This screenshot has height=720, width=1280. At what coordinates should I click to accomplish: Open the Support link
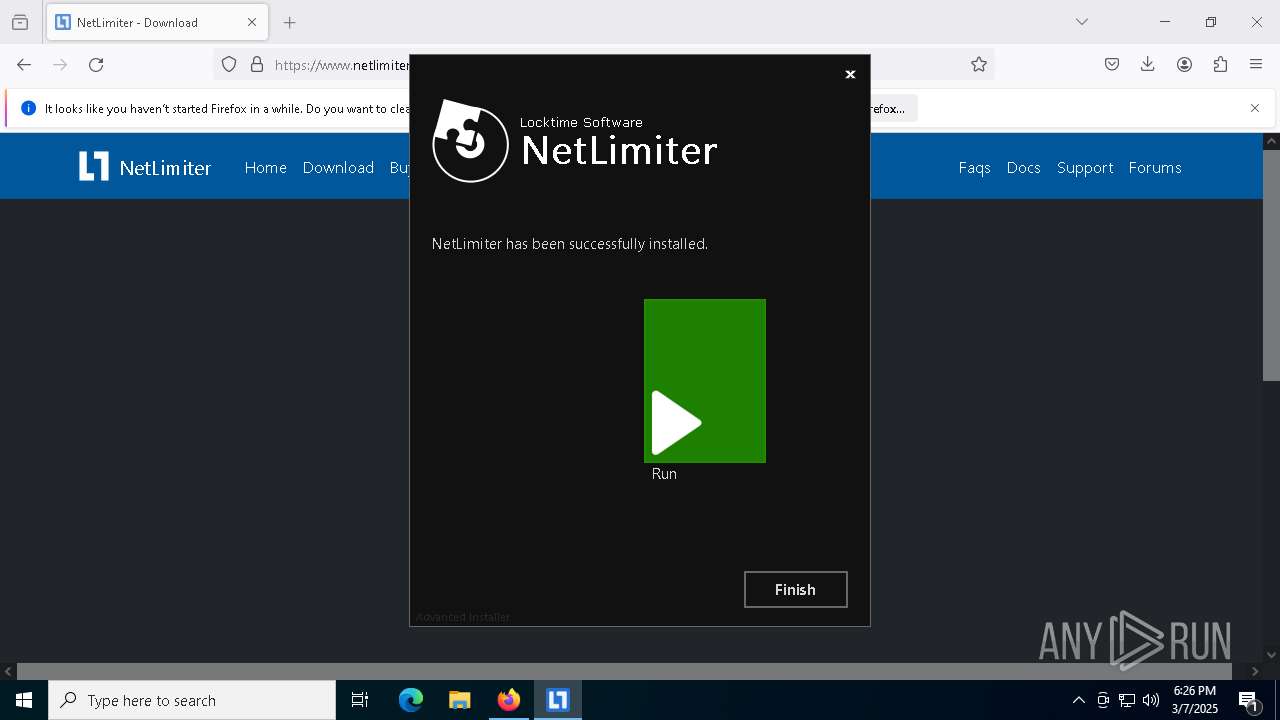click(x=1085, y=168)
